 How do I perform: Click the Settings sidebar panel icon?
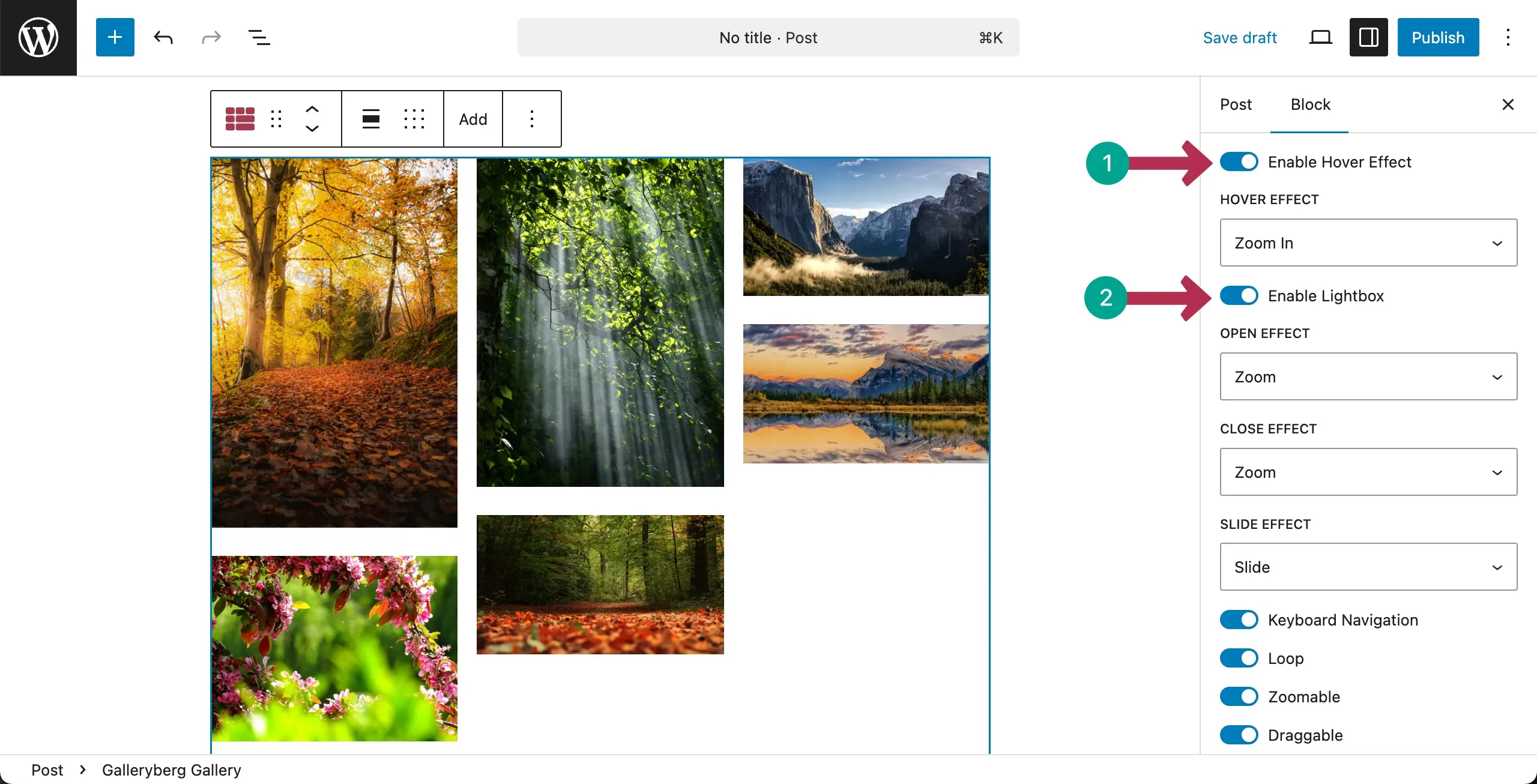(x=1368, y=37)
